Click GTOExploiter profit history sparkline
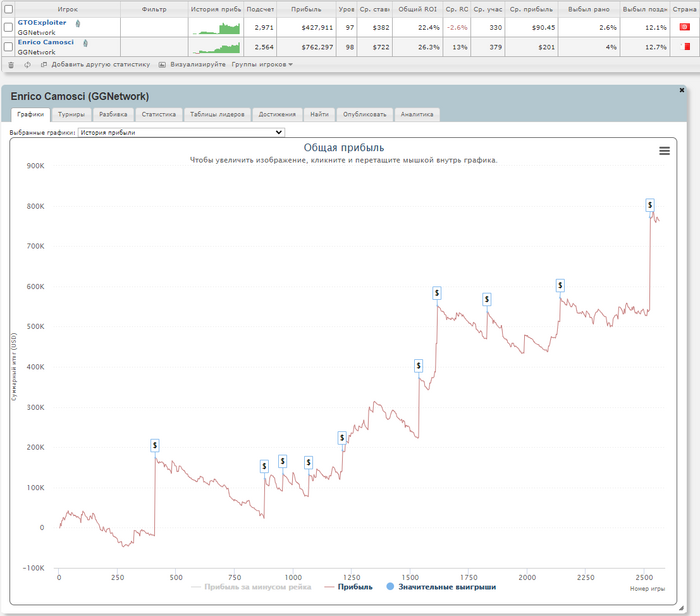Viewport: 700px width, 616px height. [216, 29]
